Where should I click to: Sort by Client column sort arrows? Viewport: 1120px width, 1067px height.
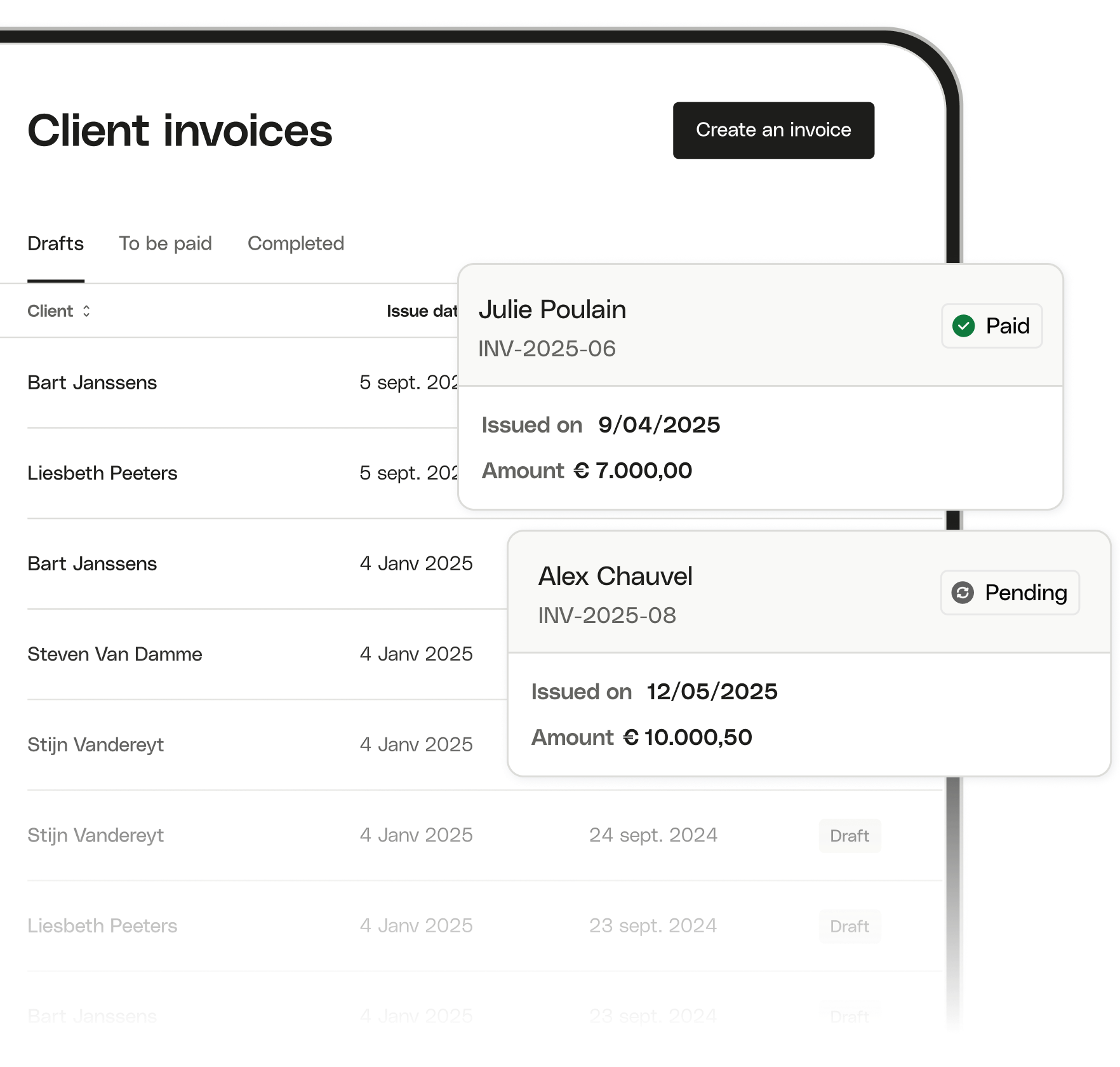[x=86, y=311]
